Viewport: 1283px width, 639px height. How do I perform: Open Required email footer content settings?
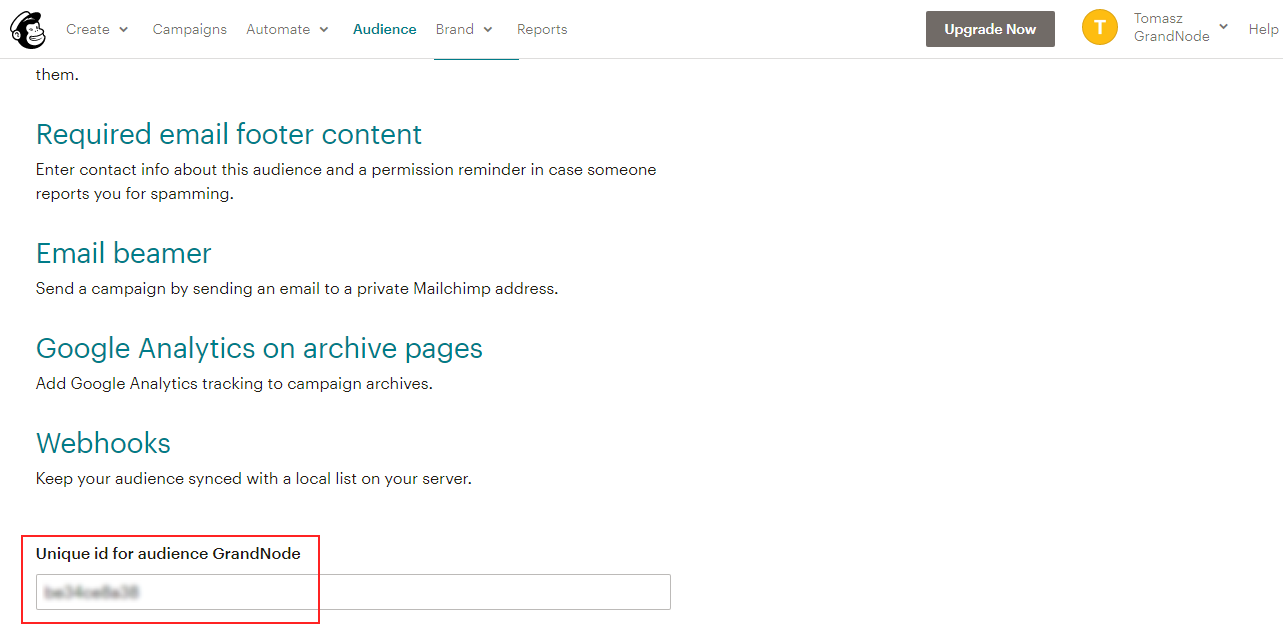point(229,134)
